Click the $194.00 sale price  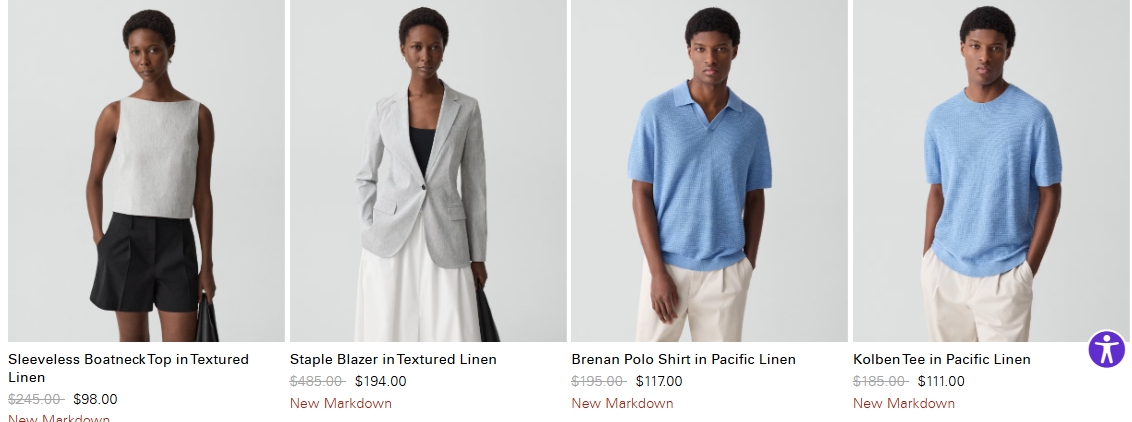pyautogui.click(x=380, y=381)
